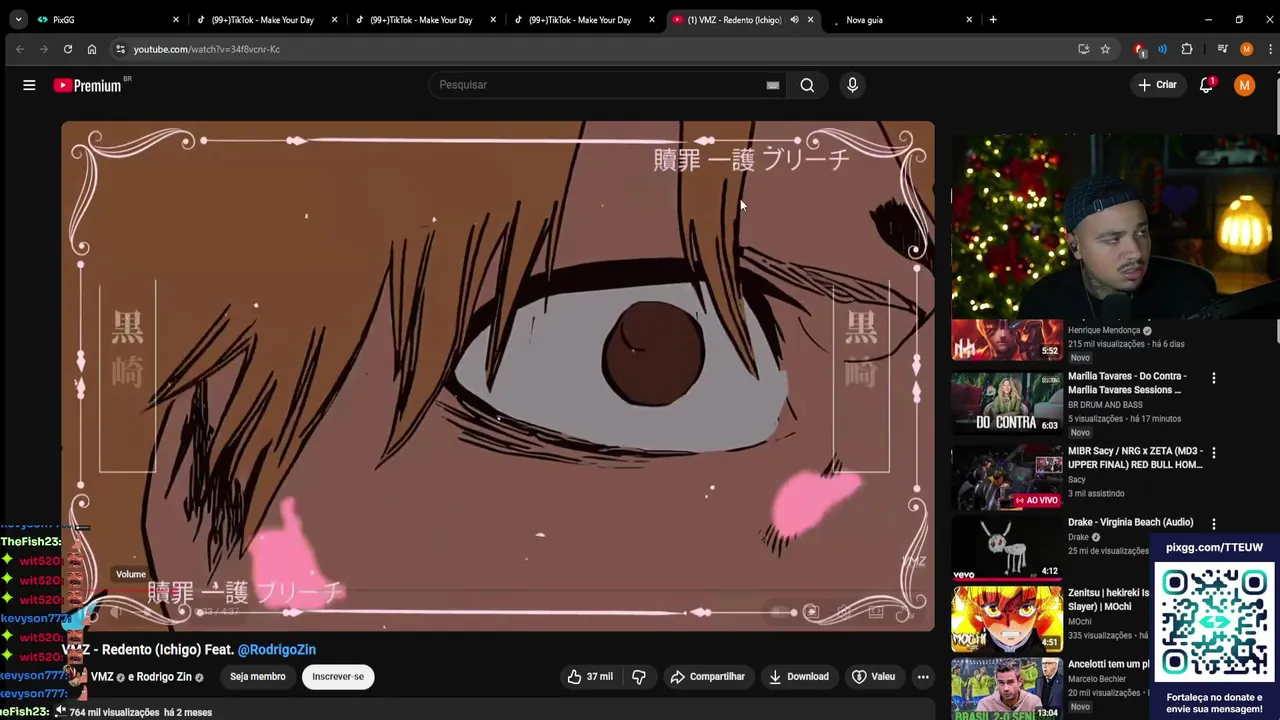Image resolution: width=1280 pixels, height=720 pixels.
Task: Open the Chrome profile avatar in toolbar
Action: 1246,49
